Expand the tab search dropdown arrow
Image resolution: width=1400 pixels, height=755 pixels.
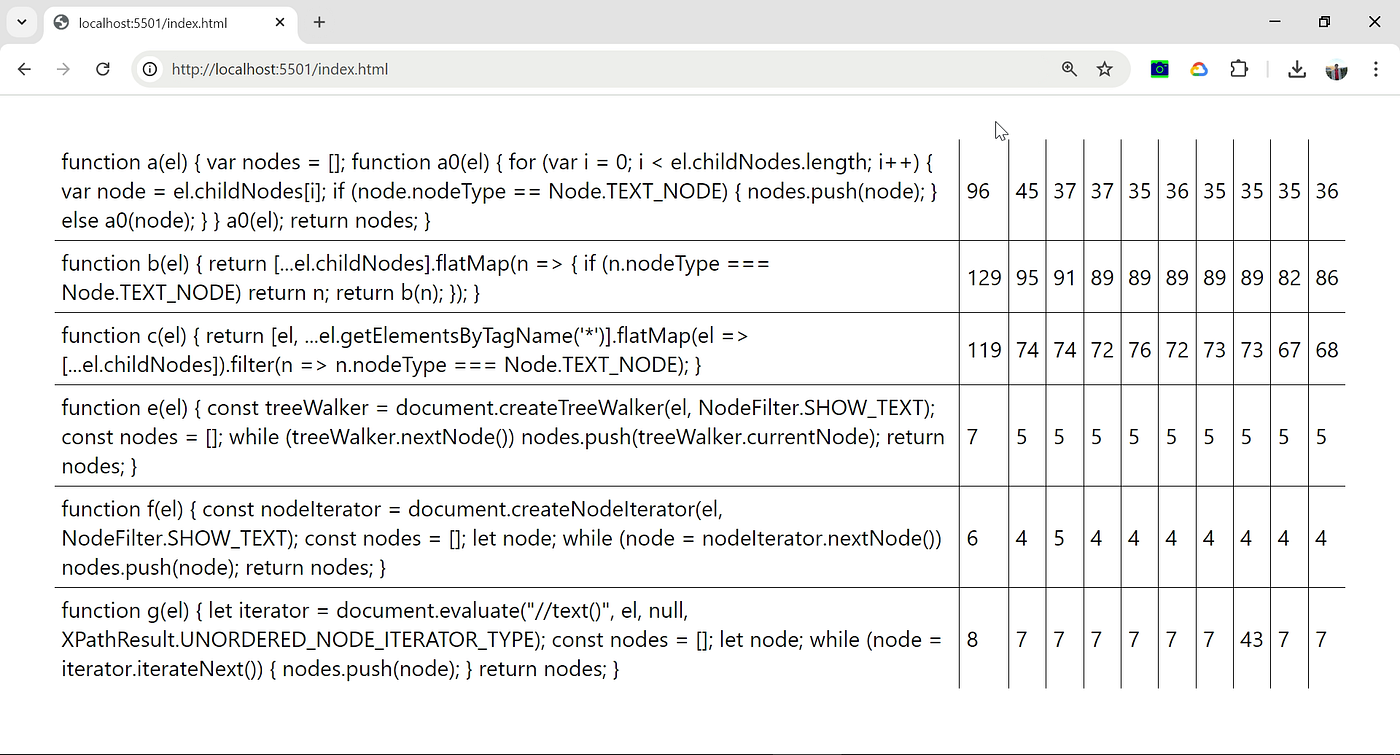coord(21,22)
